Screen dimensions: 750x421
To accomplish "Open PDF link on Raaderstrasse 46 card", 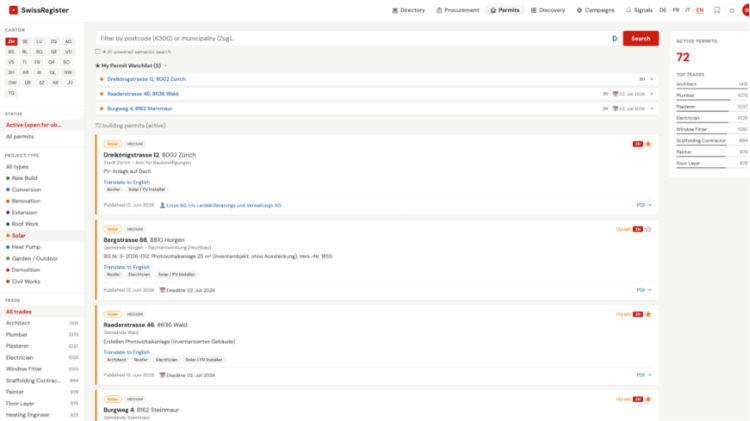I will [644, 375].
